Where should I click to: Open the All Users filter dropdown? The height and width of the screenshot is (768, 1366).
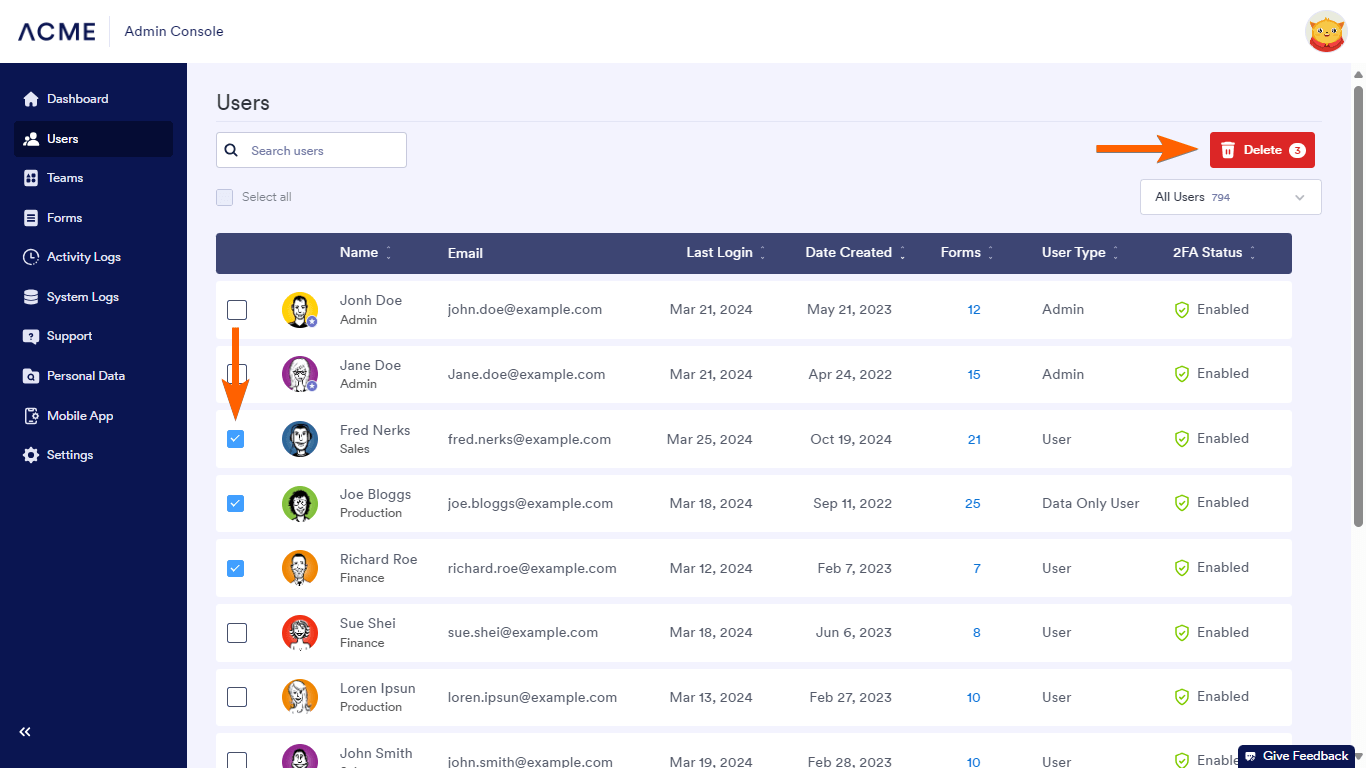click(x=1230, y=197)
